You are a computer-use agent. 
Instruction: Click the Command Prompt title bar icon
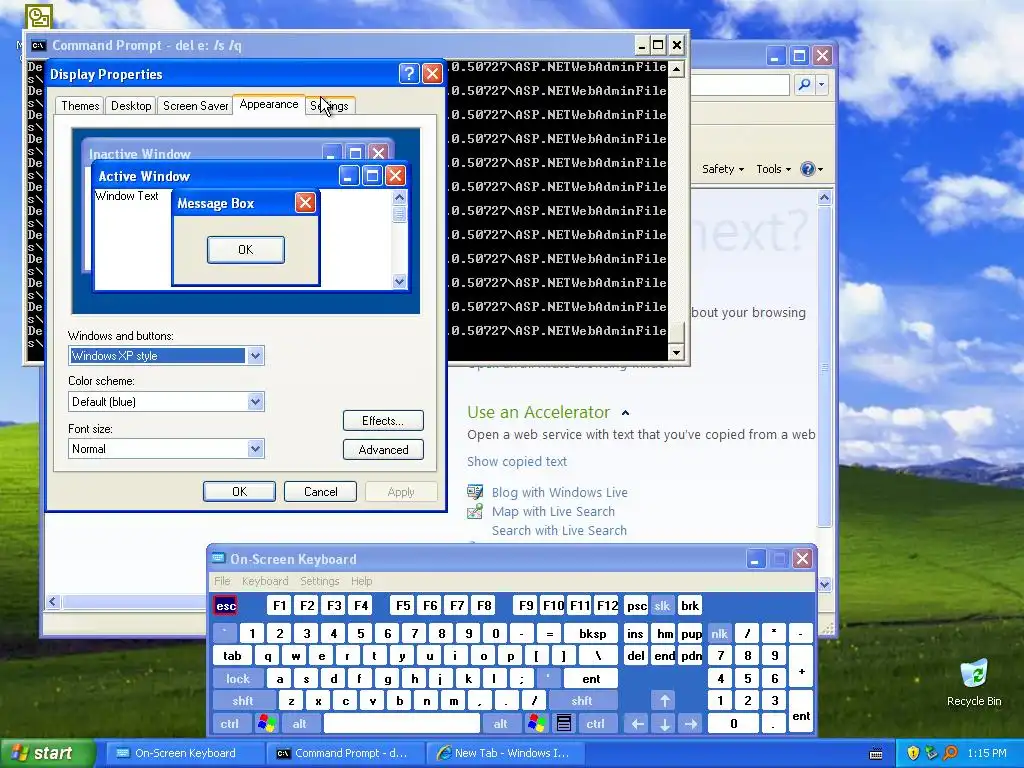click(39, 45)
